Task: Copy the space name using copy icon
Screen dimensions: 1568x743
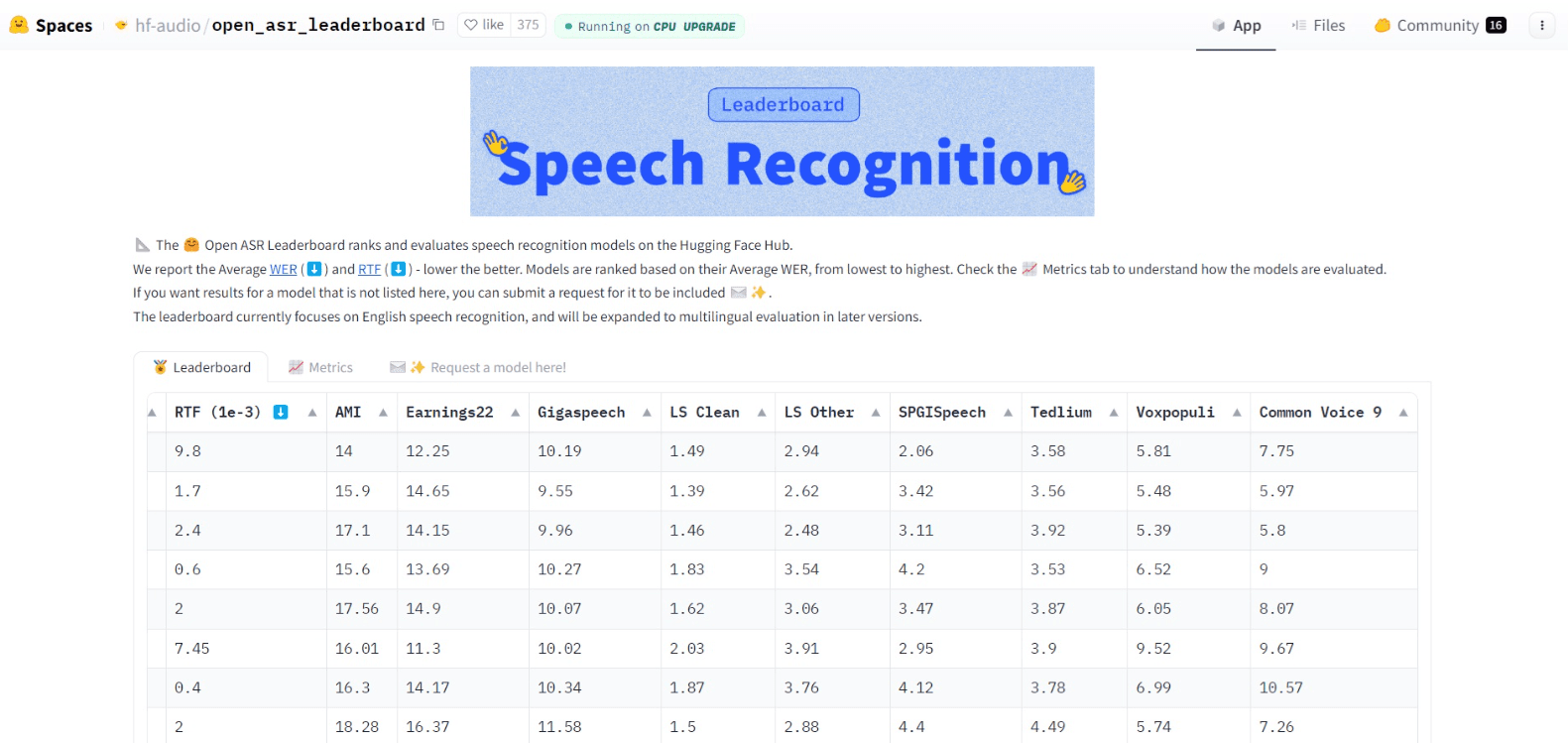Action: 438,25
